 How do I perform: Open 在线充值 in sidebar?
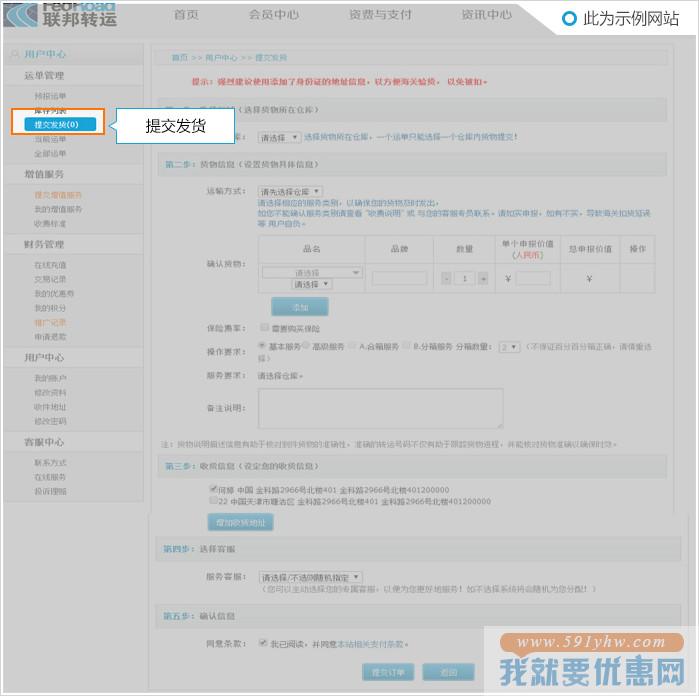50,265
